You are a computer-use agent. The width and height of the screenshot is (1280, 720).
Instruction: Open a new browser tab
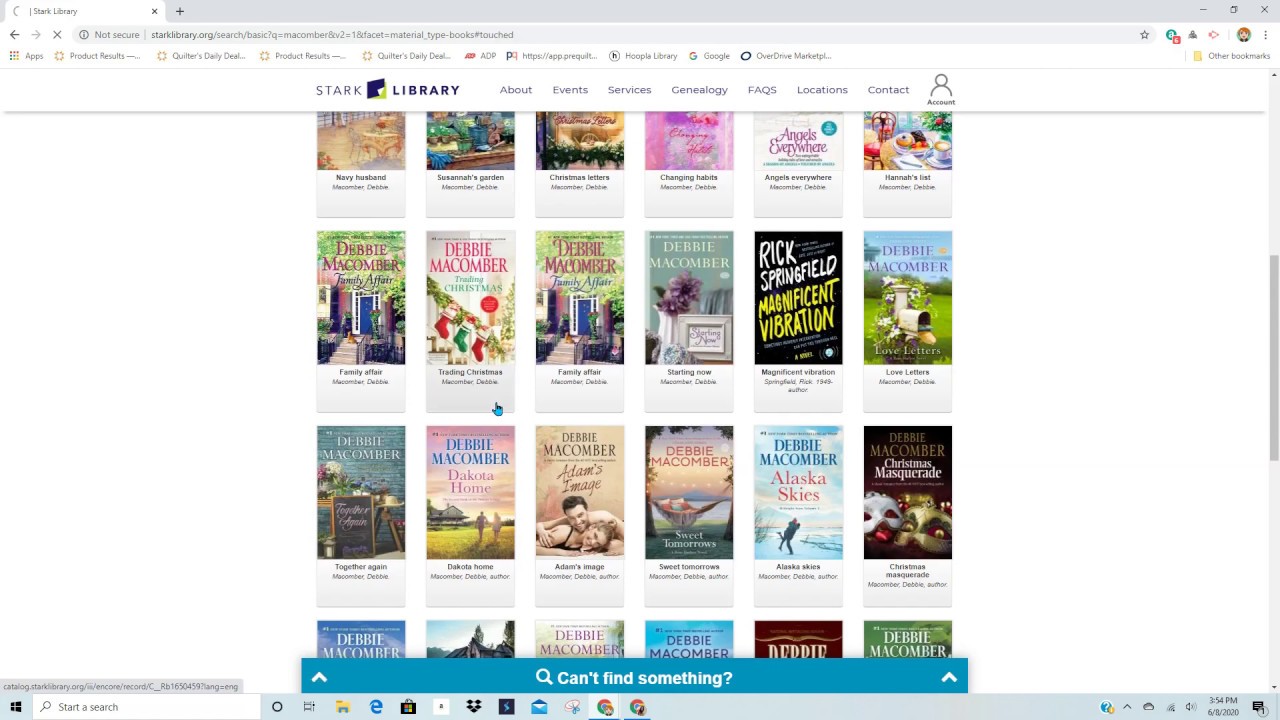tap(180, 11)
